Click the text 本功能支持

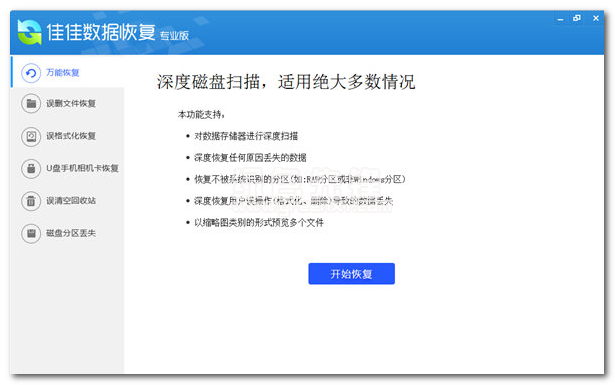[202, 114]
